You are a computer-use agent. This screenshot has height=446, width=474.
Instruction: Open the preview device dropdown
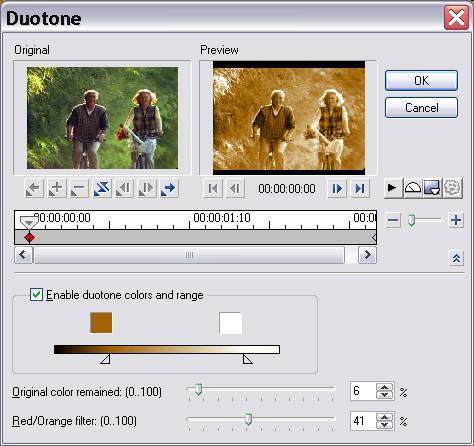[x=433, y=188]
